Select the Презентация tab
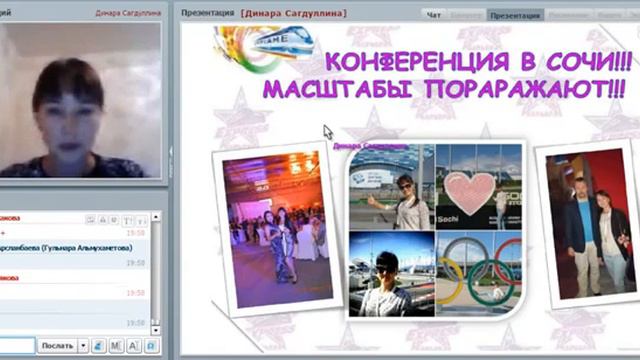640x360 pixels. tap(515, 16)
